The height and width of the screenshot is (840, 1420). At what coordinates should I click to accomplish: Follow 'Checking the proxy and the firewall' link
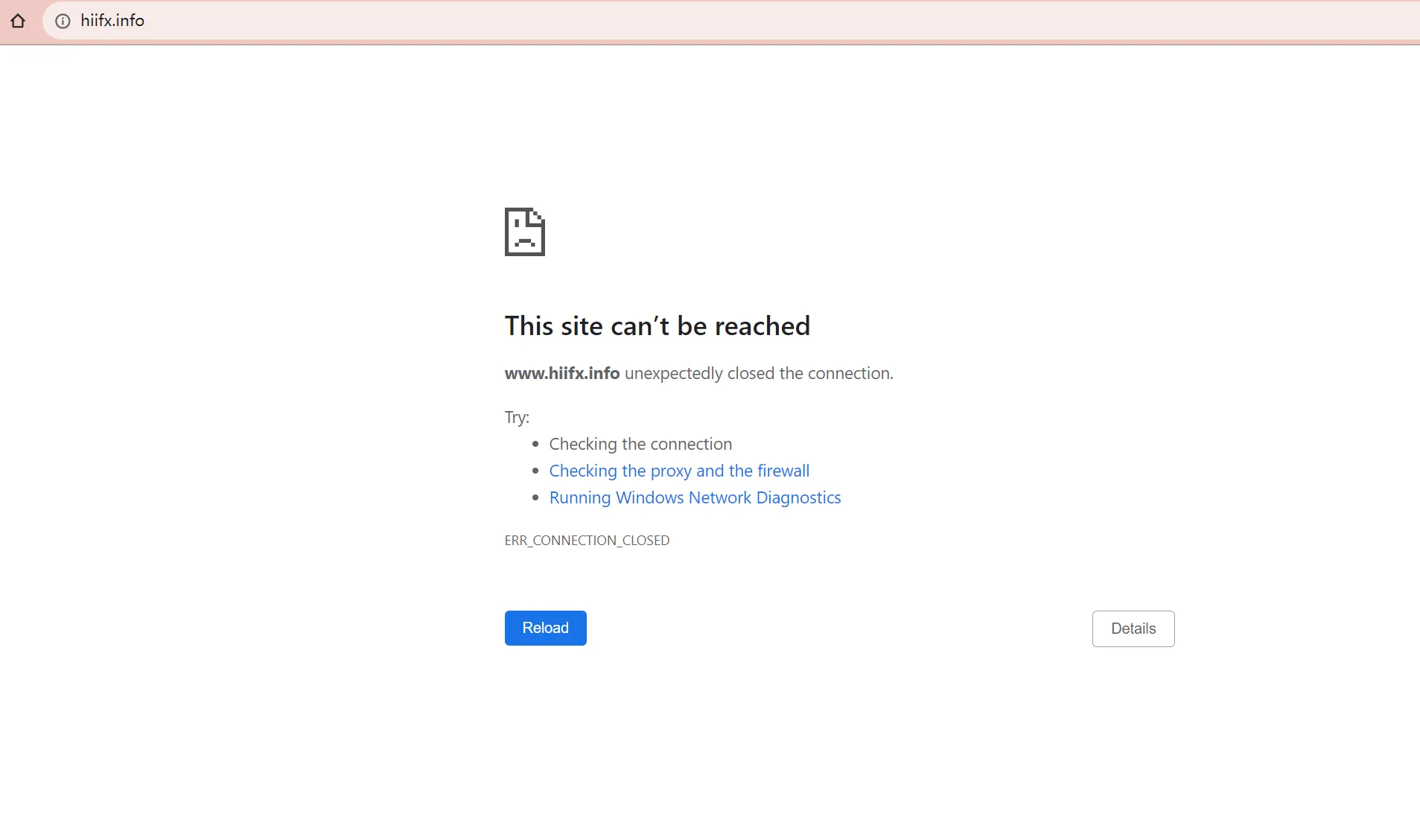[679, 471]
